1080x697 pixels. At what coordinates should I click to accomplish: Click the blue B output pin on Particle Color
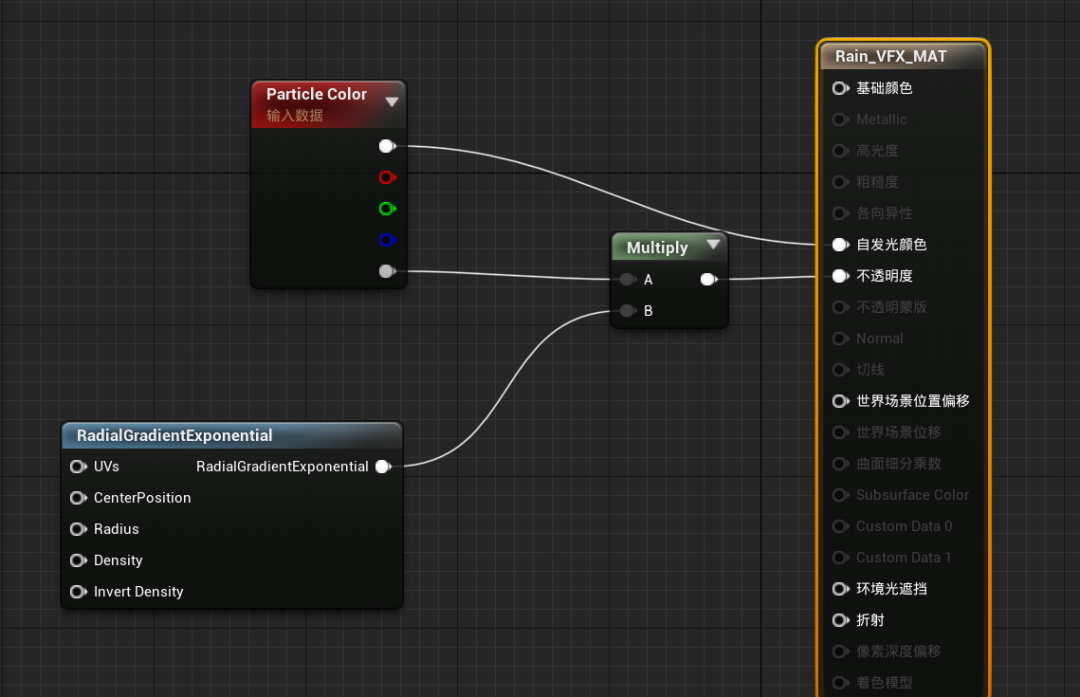387,240
